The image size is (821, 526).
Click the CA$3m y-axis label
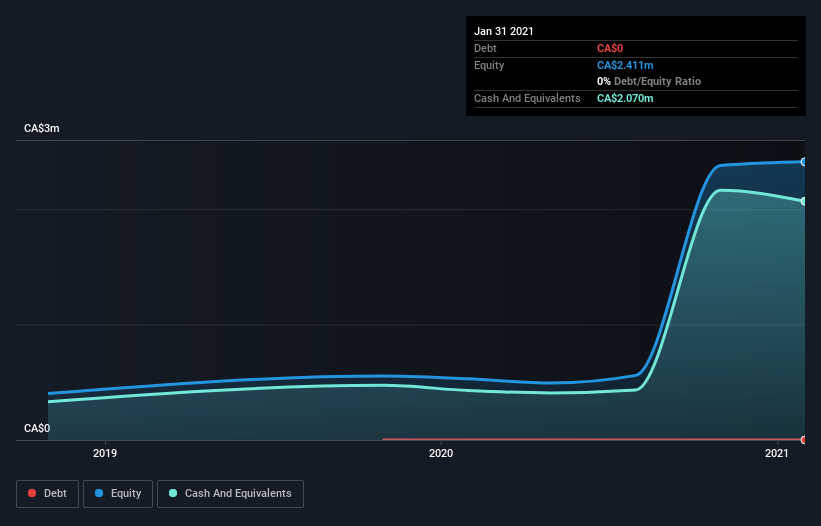(42, 128)
